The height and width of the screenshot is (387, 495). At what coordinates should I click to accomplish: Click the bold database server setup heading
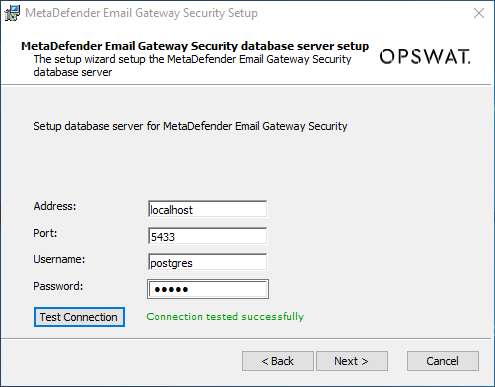195,46
